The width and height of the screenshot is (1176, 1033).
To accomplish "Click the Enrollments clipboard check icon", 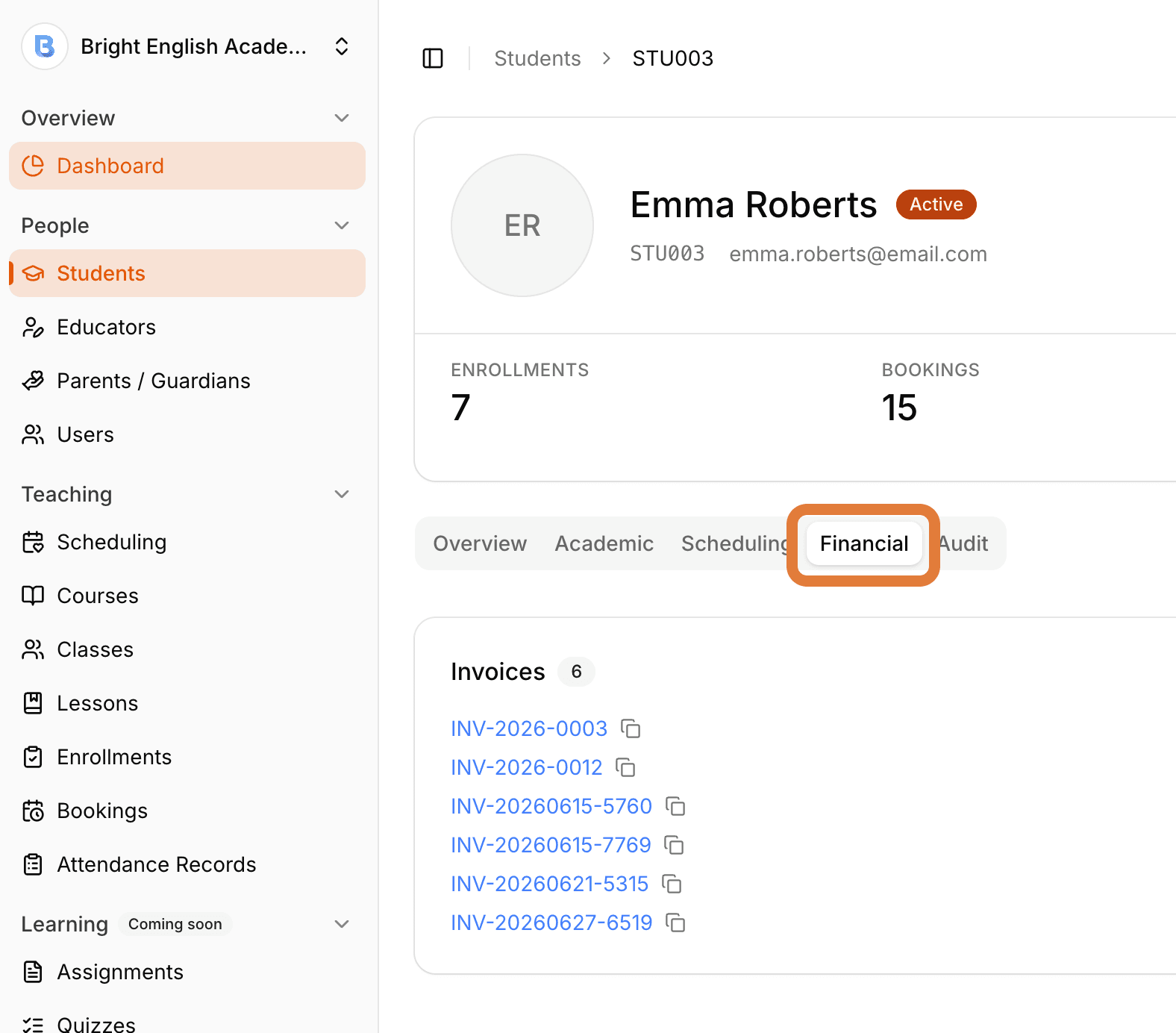I will coord(33,757).
